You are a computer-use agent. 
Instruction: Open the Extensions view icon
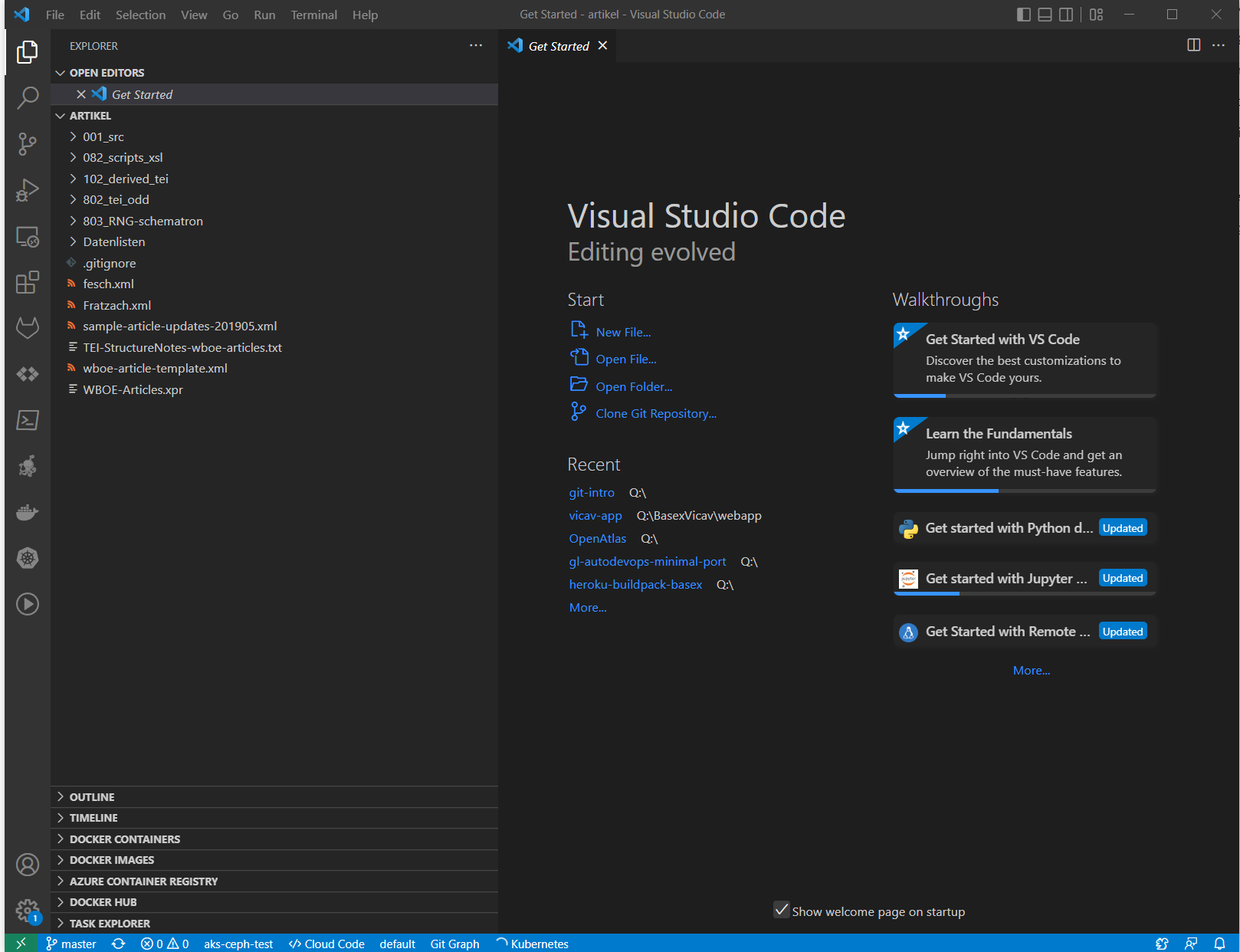[x=28, y=282]
